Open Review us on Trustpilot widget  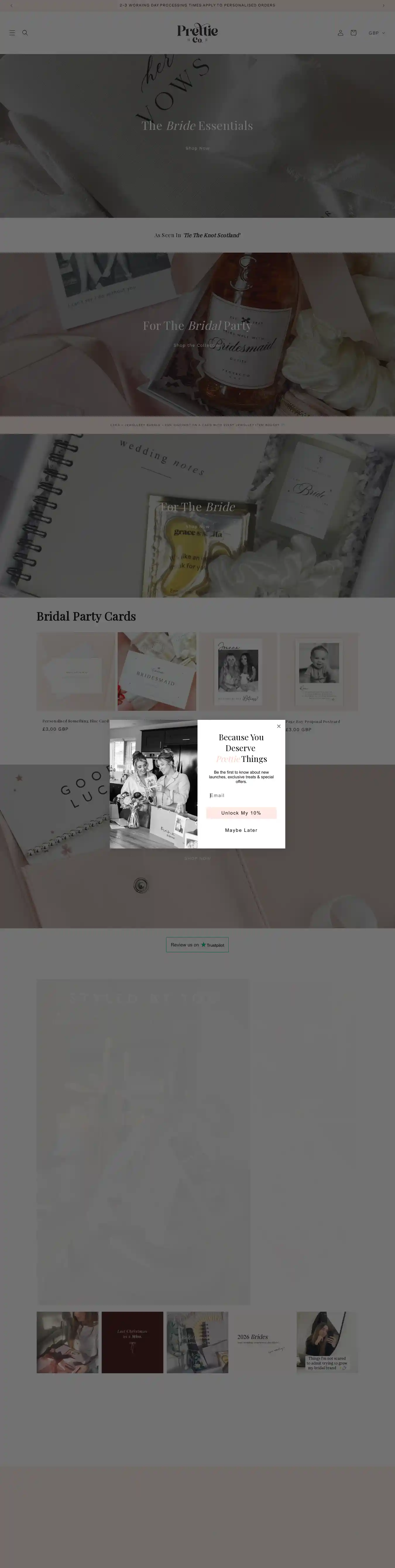197,945
